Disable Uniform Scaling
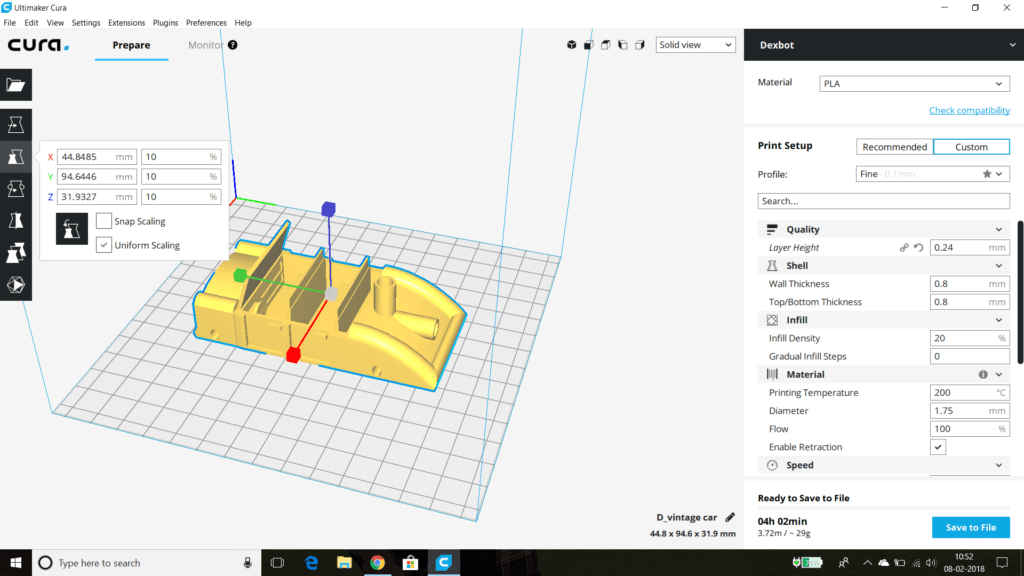Screen dimensions: 1024x576 coord(104,245)
